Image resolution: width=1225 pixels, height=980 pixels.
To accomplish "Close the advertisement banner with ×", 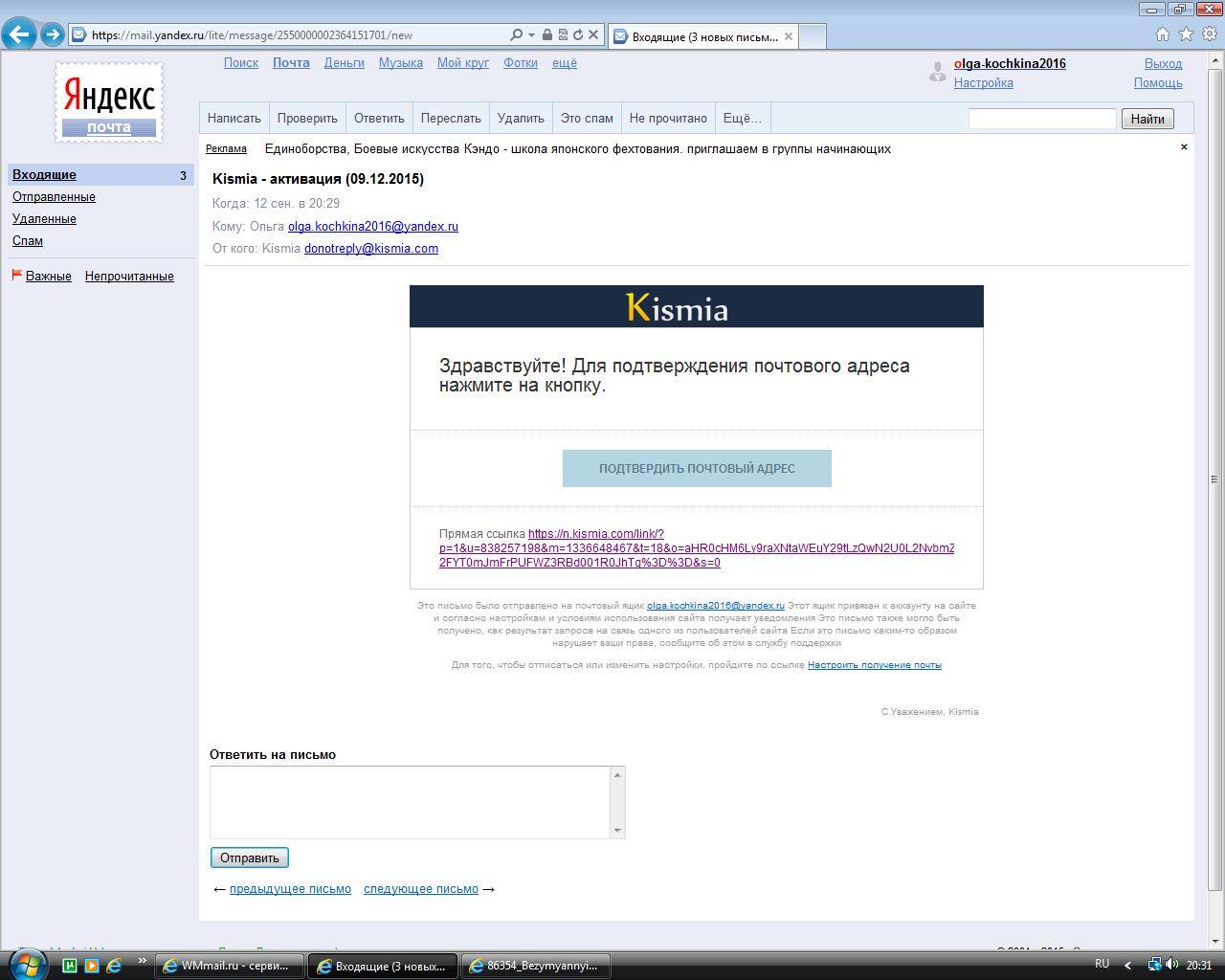I will (1184, 146).
